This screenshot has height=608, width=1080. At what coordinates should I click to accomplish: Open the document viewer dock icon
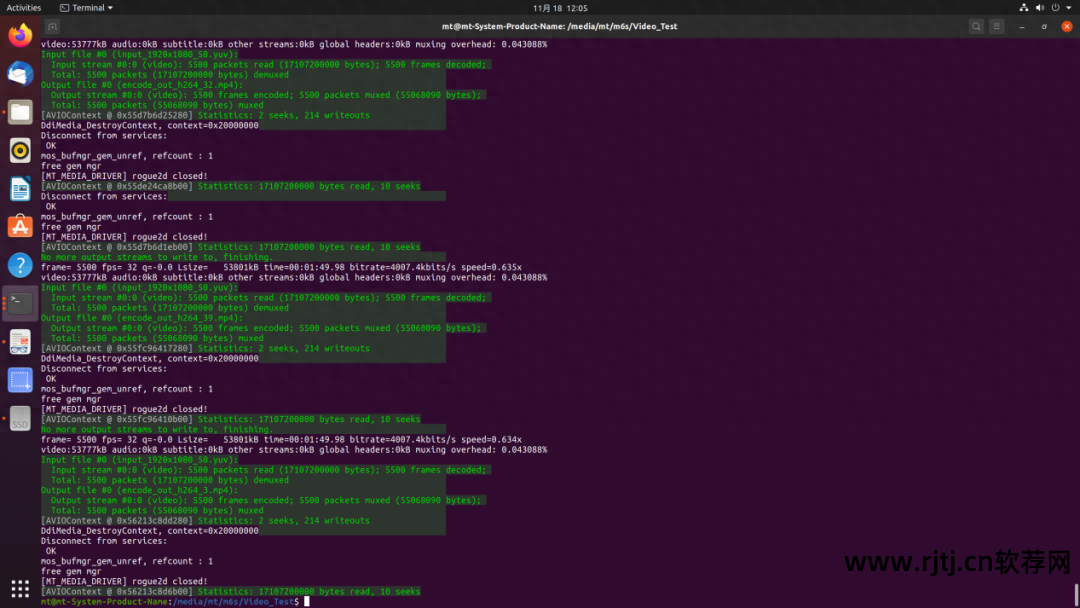pyautogui.click(x=20, y=342)
